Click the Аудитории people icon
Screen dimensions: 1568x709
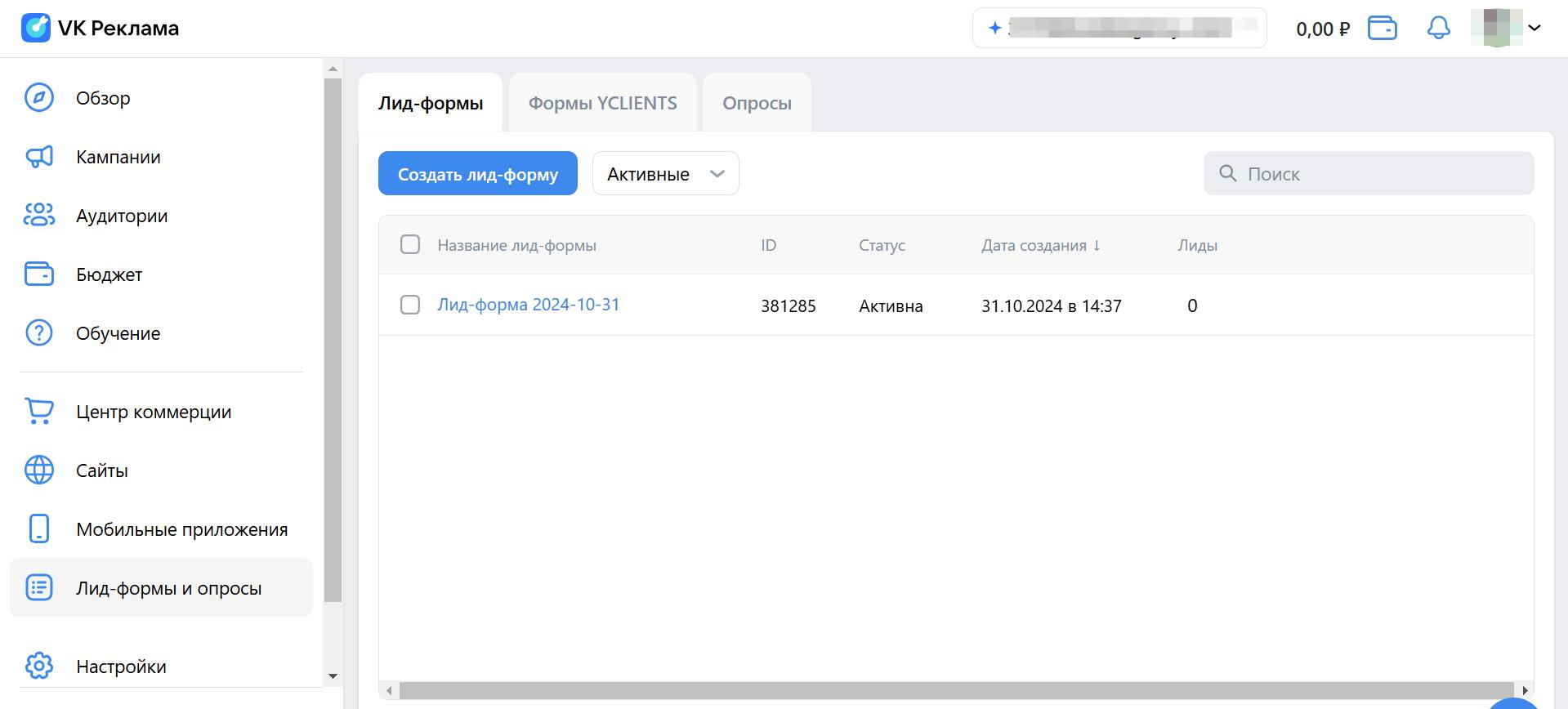39,216
